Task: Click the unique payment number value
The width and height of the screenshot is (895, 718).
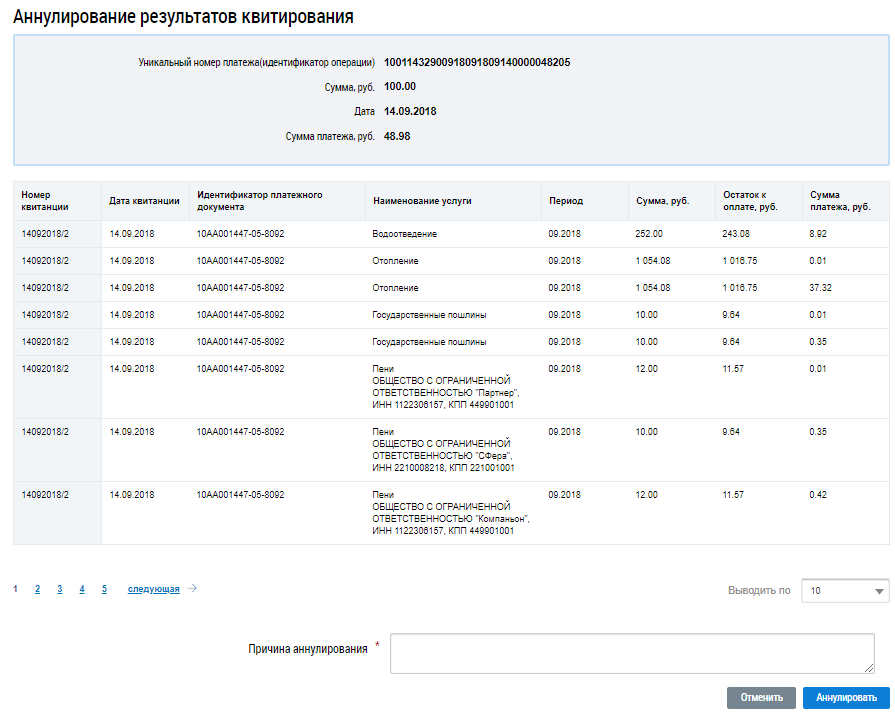Action: pyautogui.click(x=477, y=62)
